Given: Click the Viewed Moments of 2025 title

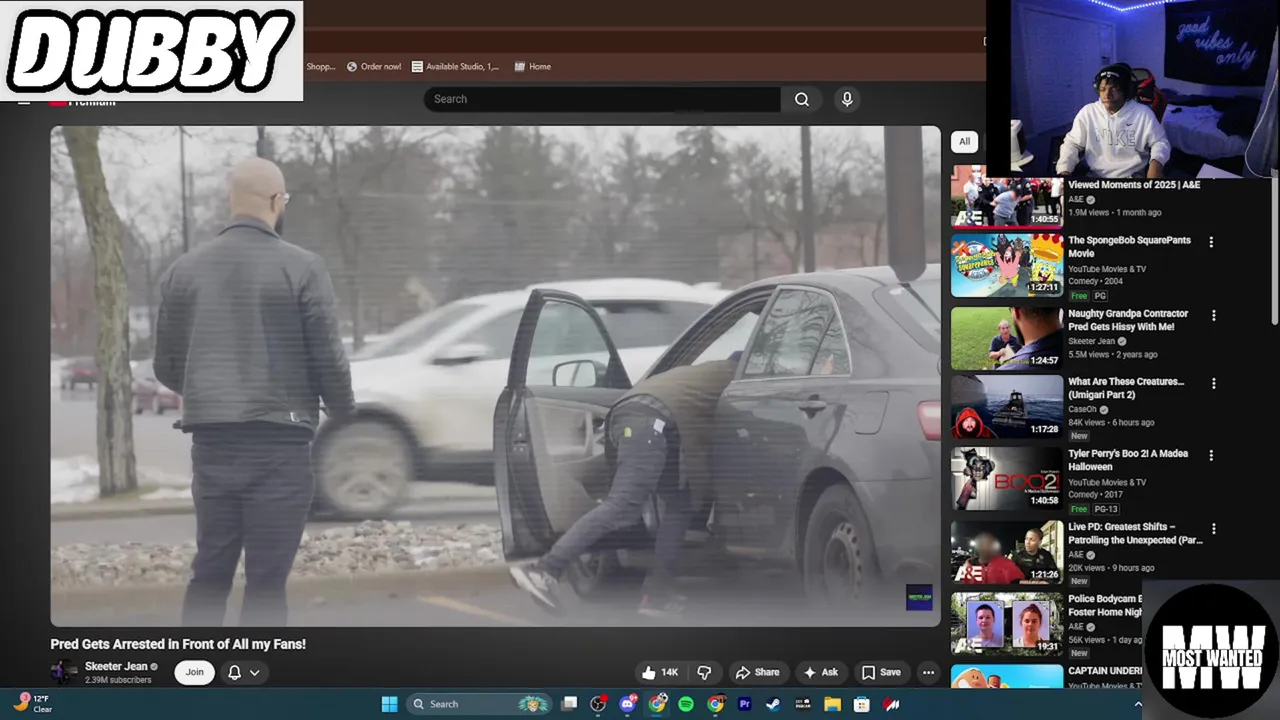Looking at the screenshot, I should coord(1134,185).
